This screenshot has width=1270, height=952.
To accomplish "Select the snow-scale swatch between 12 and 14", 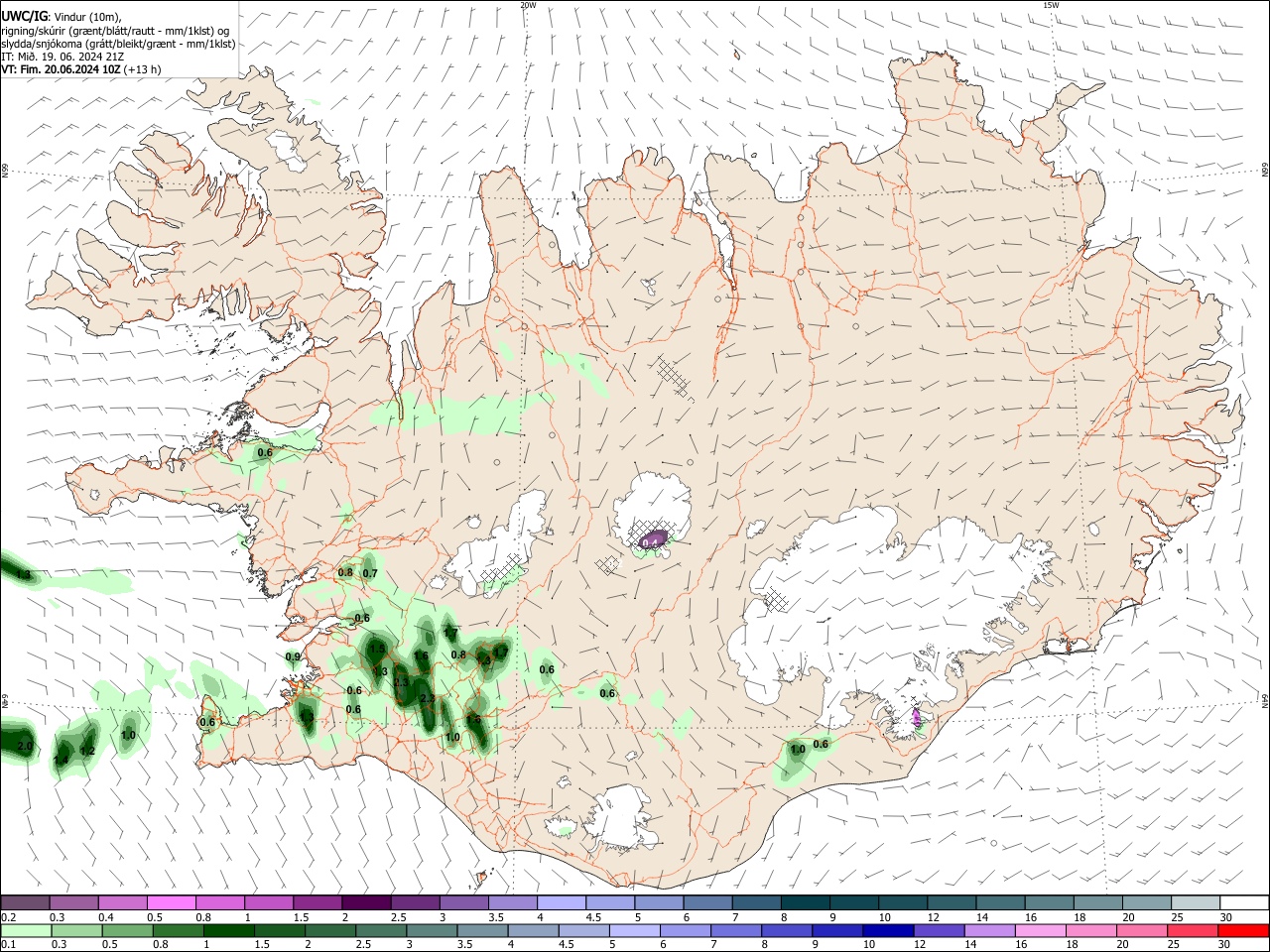I will tap(952, 903).
